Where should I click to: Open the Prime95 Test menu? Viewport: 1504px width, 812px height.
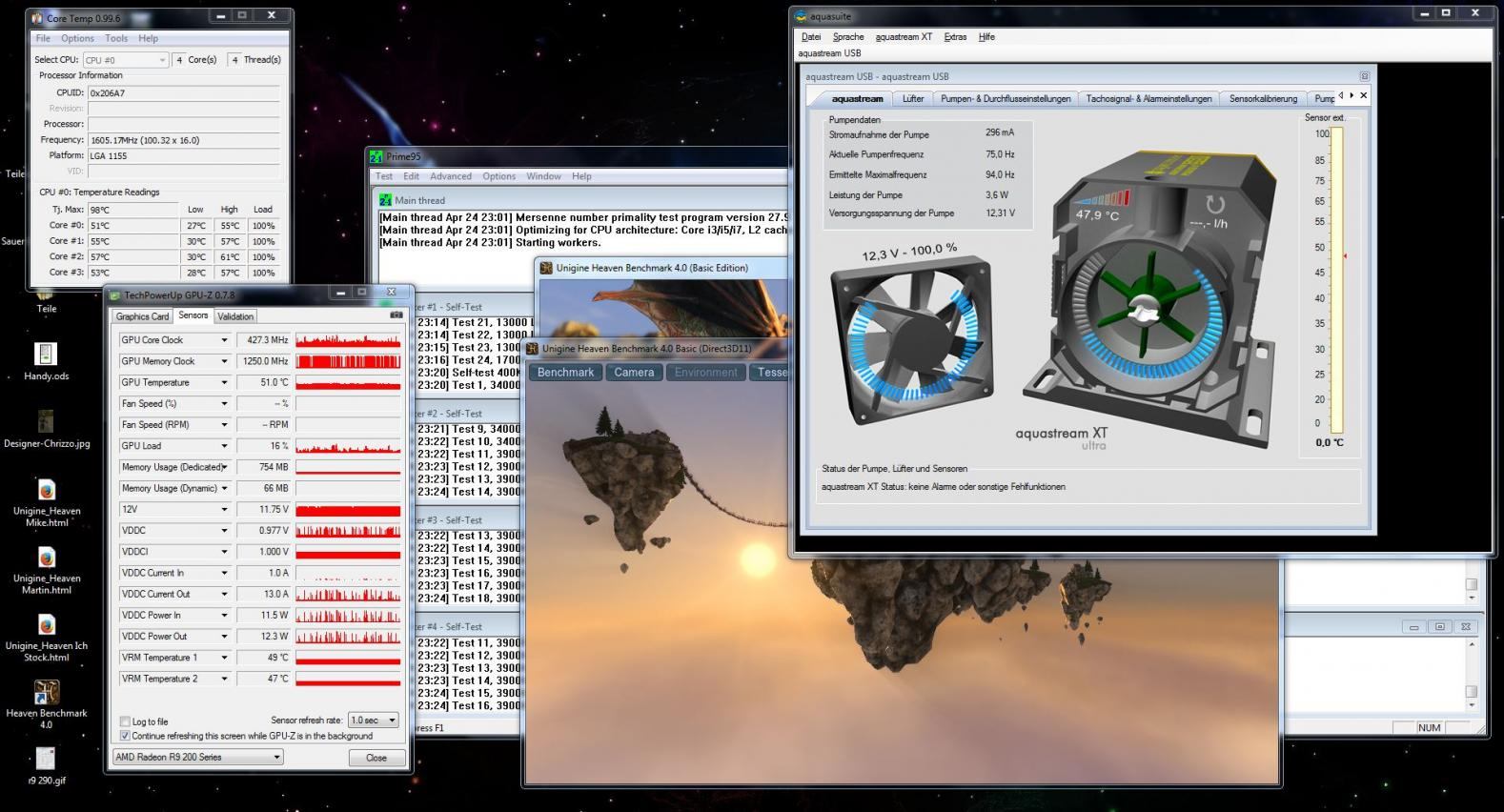[384, 176]
